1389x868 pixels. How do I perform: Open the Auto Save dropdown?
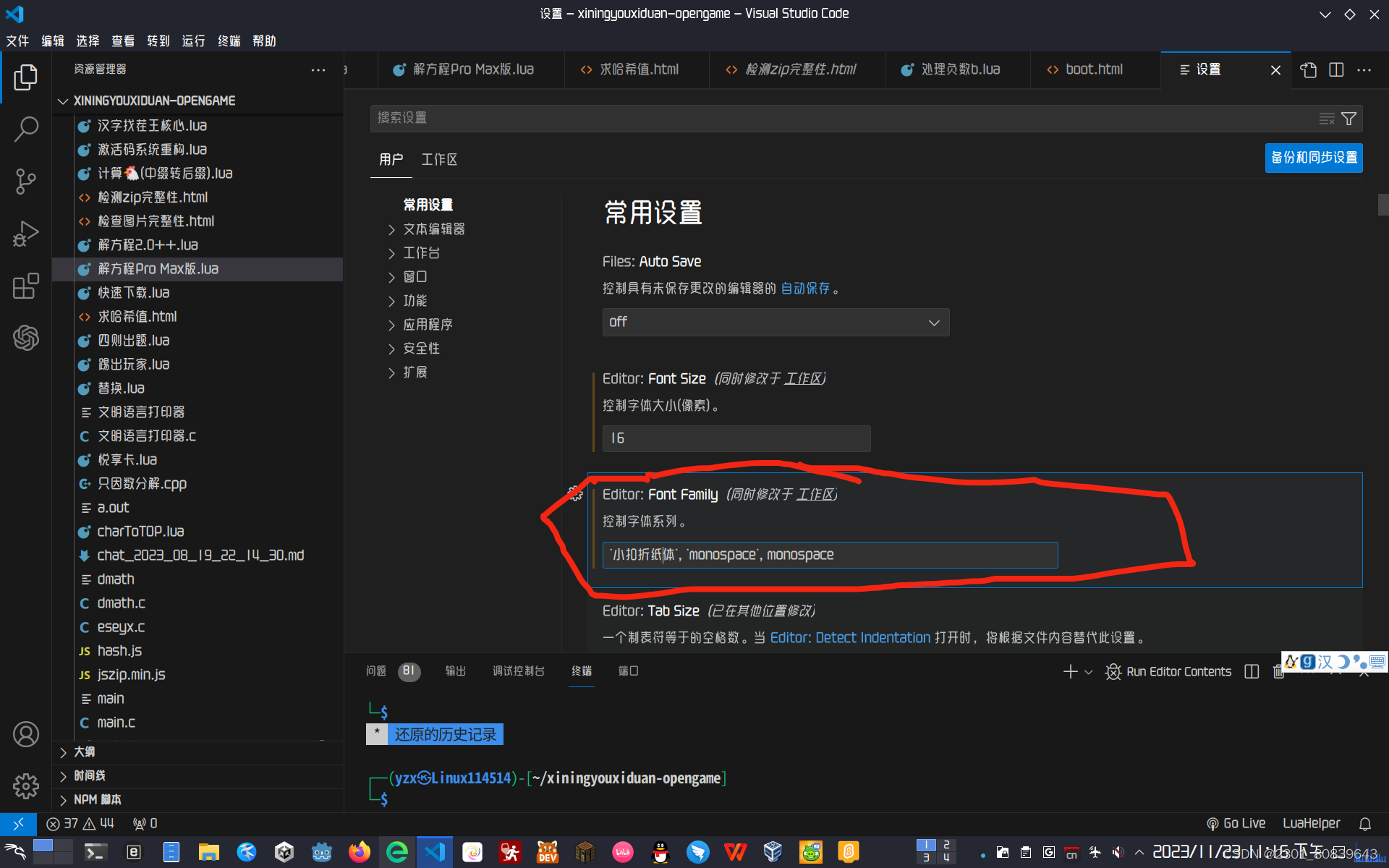point(776,323)
